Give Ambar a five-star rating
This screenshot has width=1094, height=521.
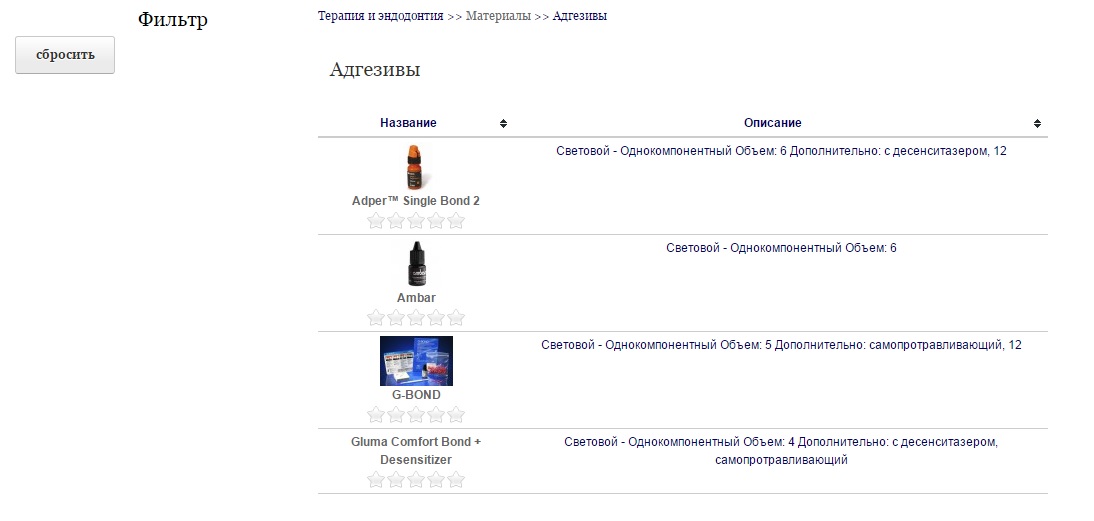tap(456, 318)
